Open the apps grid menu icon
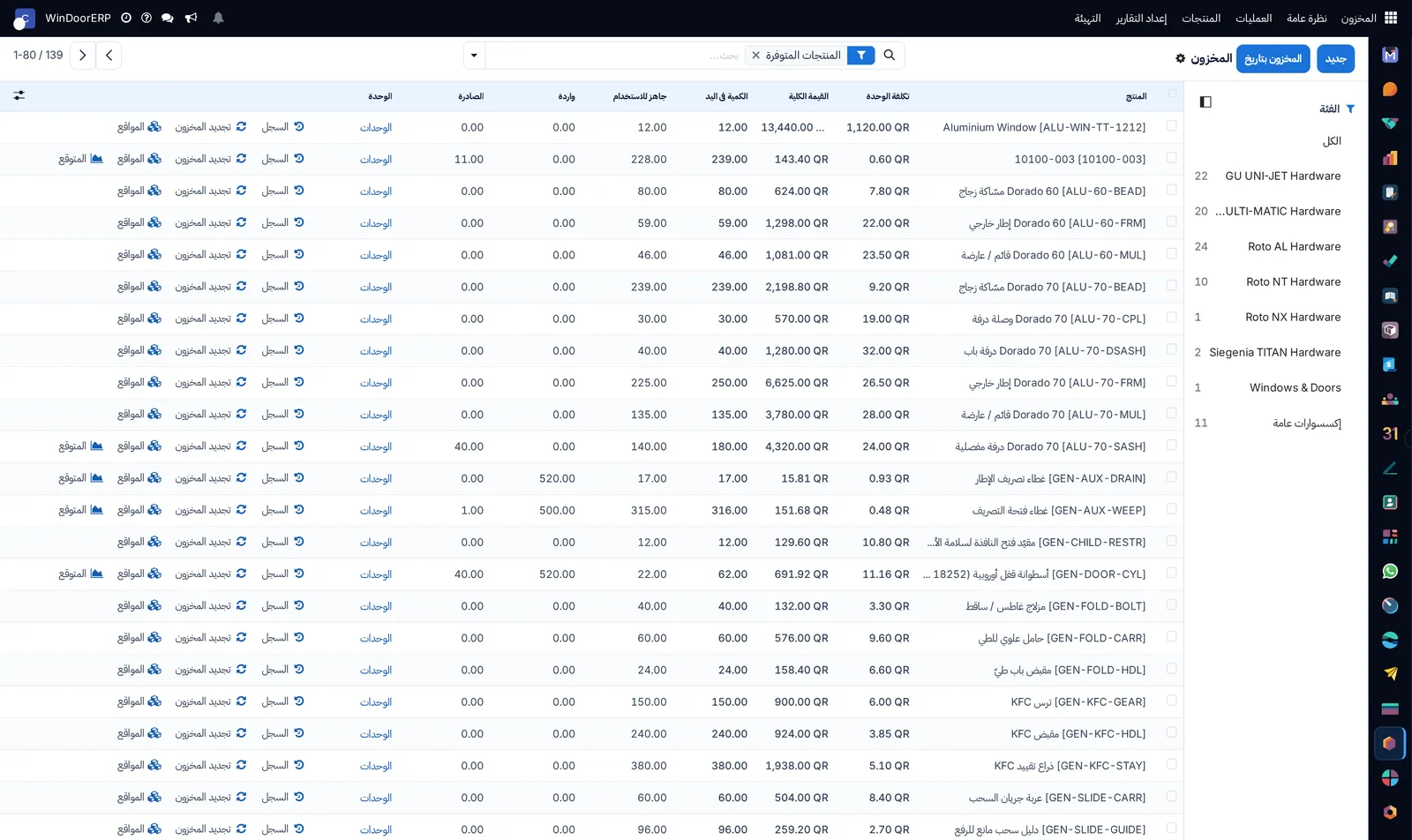This screenshot has width=1412, height=840. click(1391, 18)
